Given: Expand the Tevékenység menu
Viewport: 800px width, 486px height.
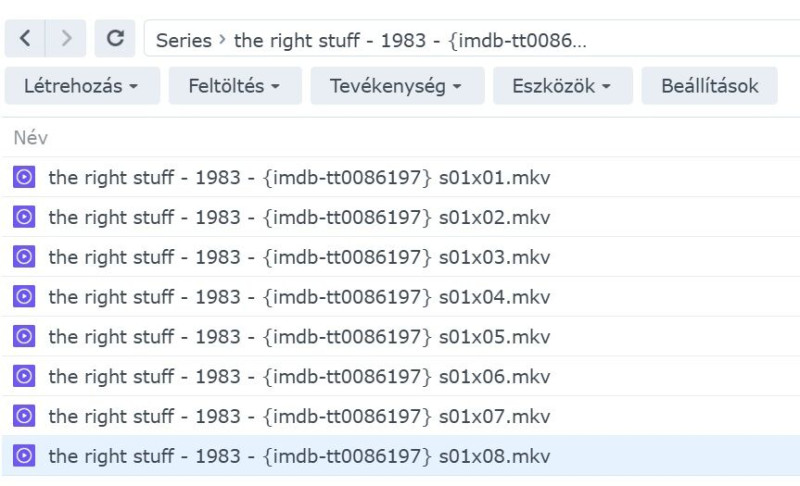Looking at the screenshot, I should [x=397, y=86].
